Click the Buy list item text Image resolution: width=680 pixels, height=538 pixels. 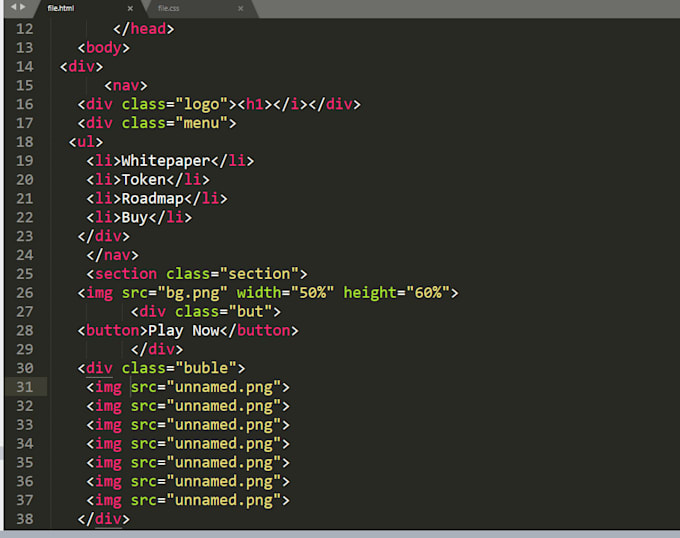[135, 218]
